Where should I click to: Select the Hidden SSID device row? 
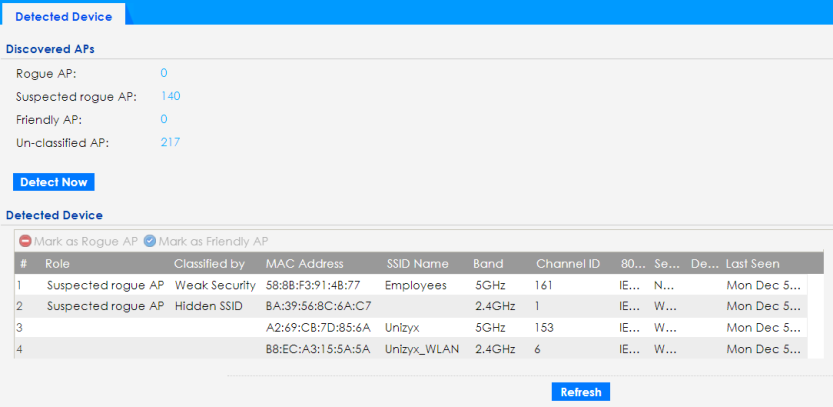point(210,306)
